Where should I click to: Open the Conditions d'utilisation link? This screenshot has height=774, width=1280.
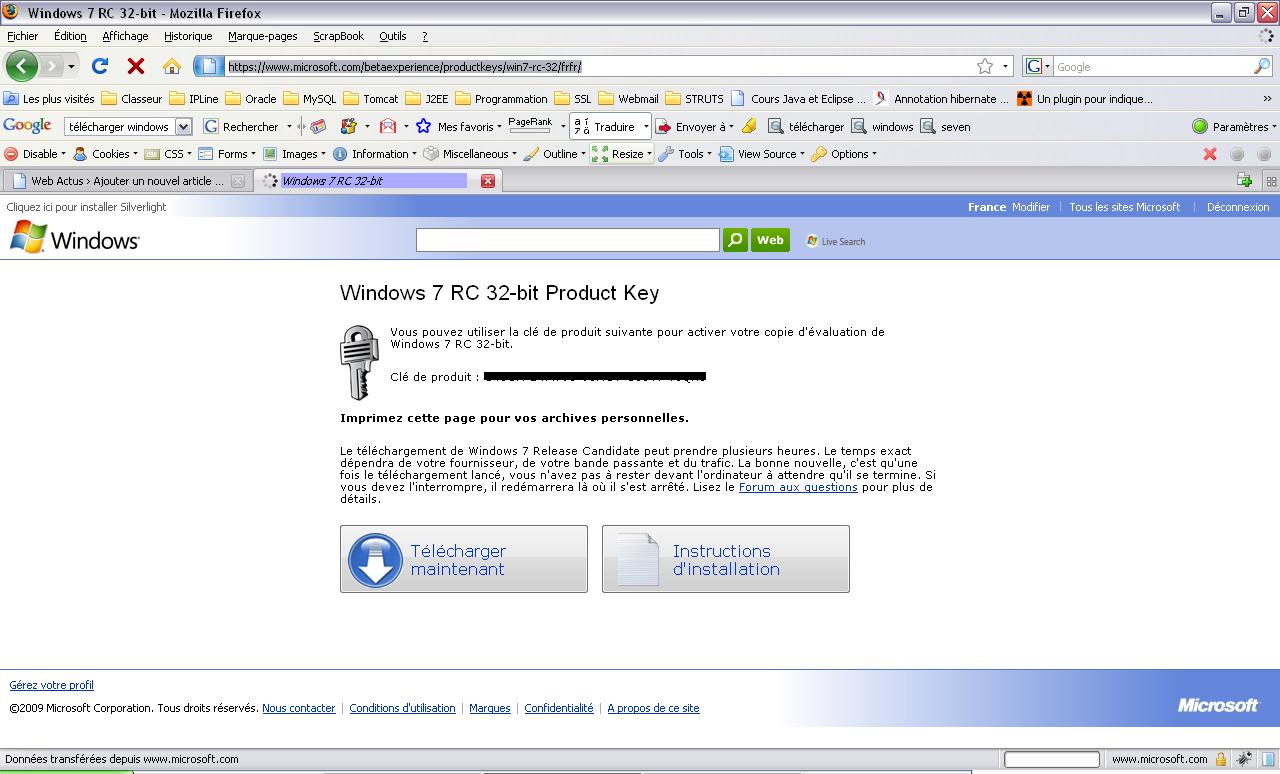click(x=402, y=708)
